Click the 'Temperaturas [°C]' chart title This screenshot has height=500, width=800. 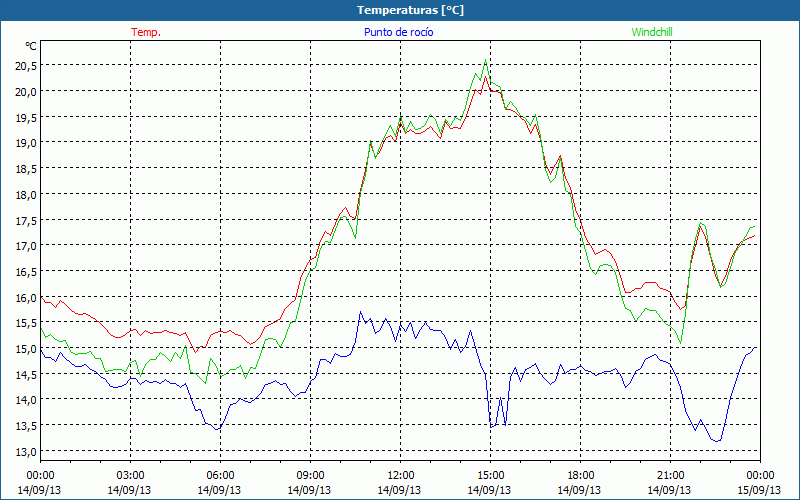(x=410, y=10)
